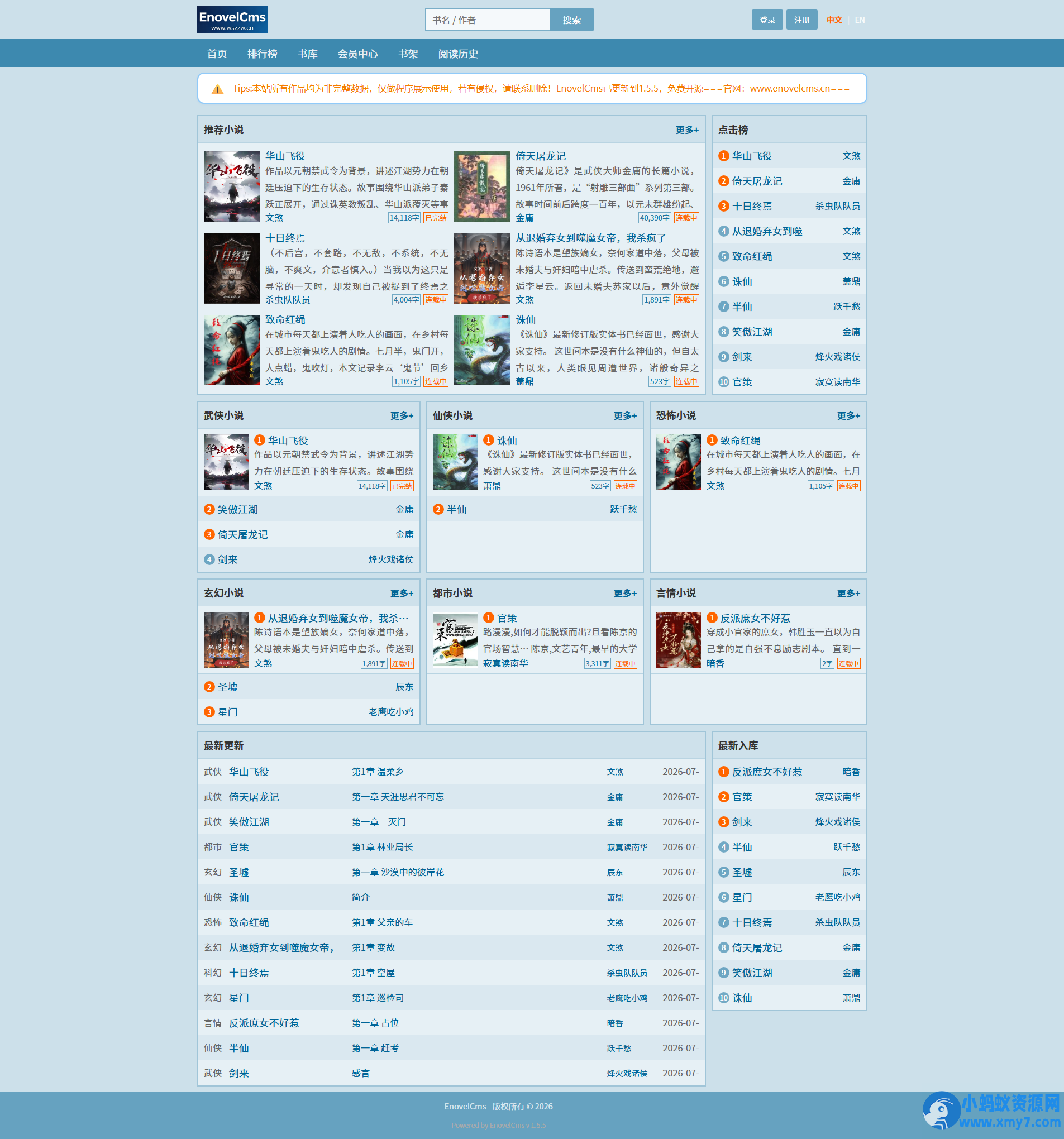1064x1139 pixels.
Task: Open 诛仙 cover in 推荐小说
Action: [x=481, y=350]
